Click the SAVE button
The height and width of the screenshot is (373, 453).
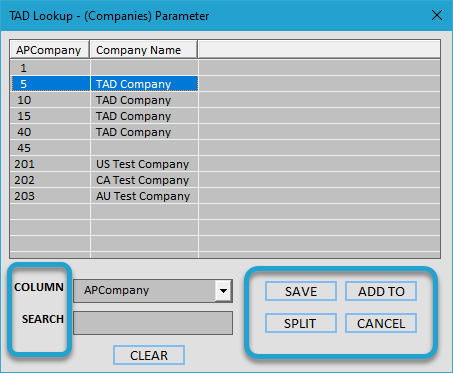pos(301,291)
